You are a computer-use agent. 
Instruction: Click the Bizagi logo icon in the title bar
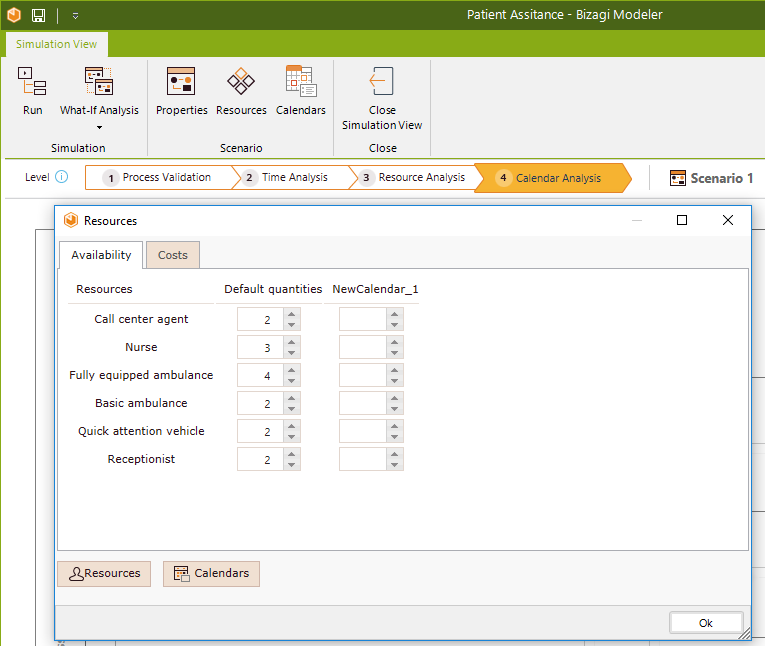click(x=14, y=15)
